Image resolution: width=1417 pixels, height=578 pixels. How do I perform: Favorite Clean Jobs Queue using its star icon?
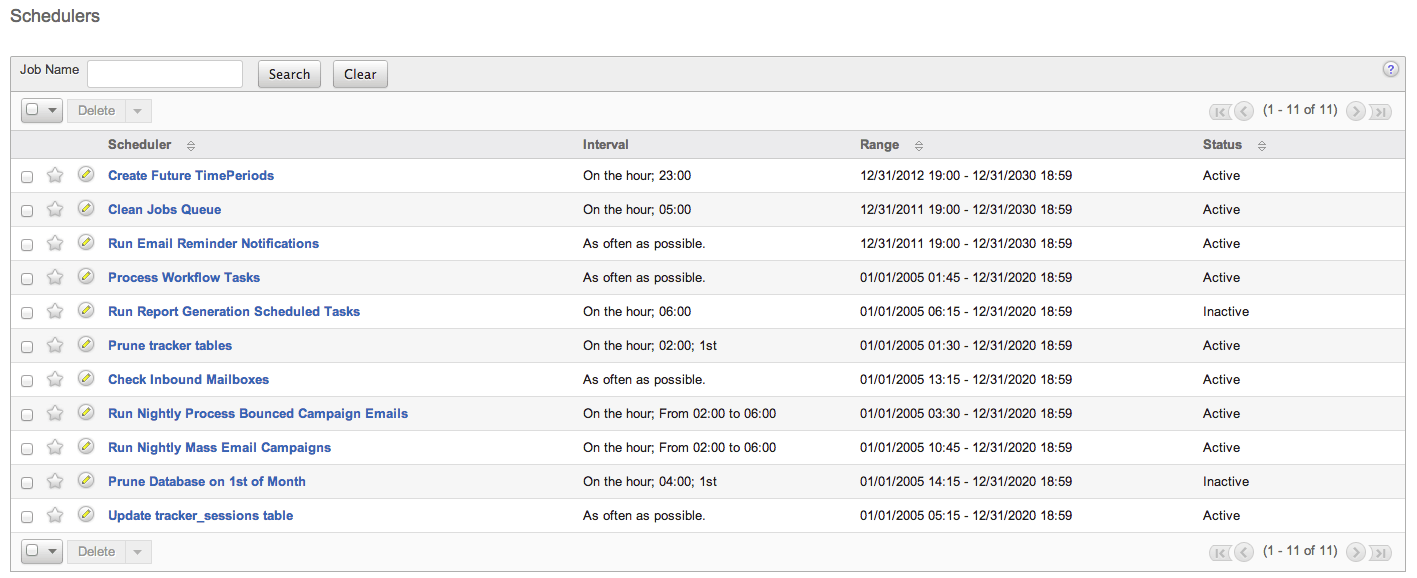(55, 208)
